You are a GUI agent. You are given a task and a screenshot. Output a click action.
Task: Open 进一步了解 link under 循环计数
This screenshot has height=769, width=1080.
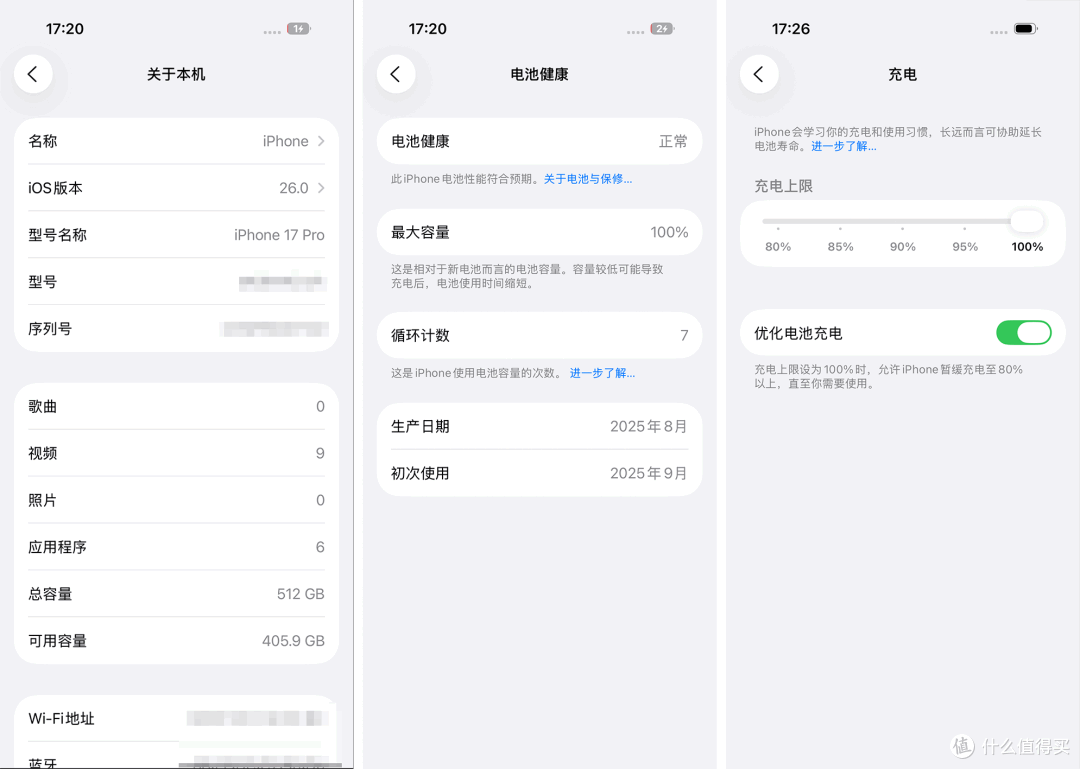pos(602,373)
